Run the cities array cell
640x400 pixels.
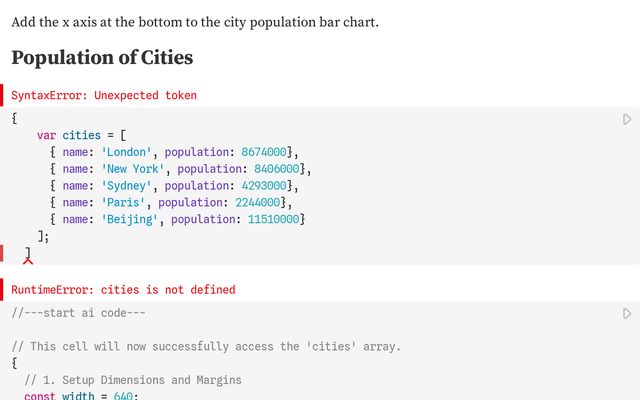click(x=627, y=120)
